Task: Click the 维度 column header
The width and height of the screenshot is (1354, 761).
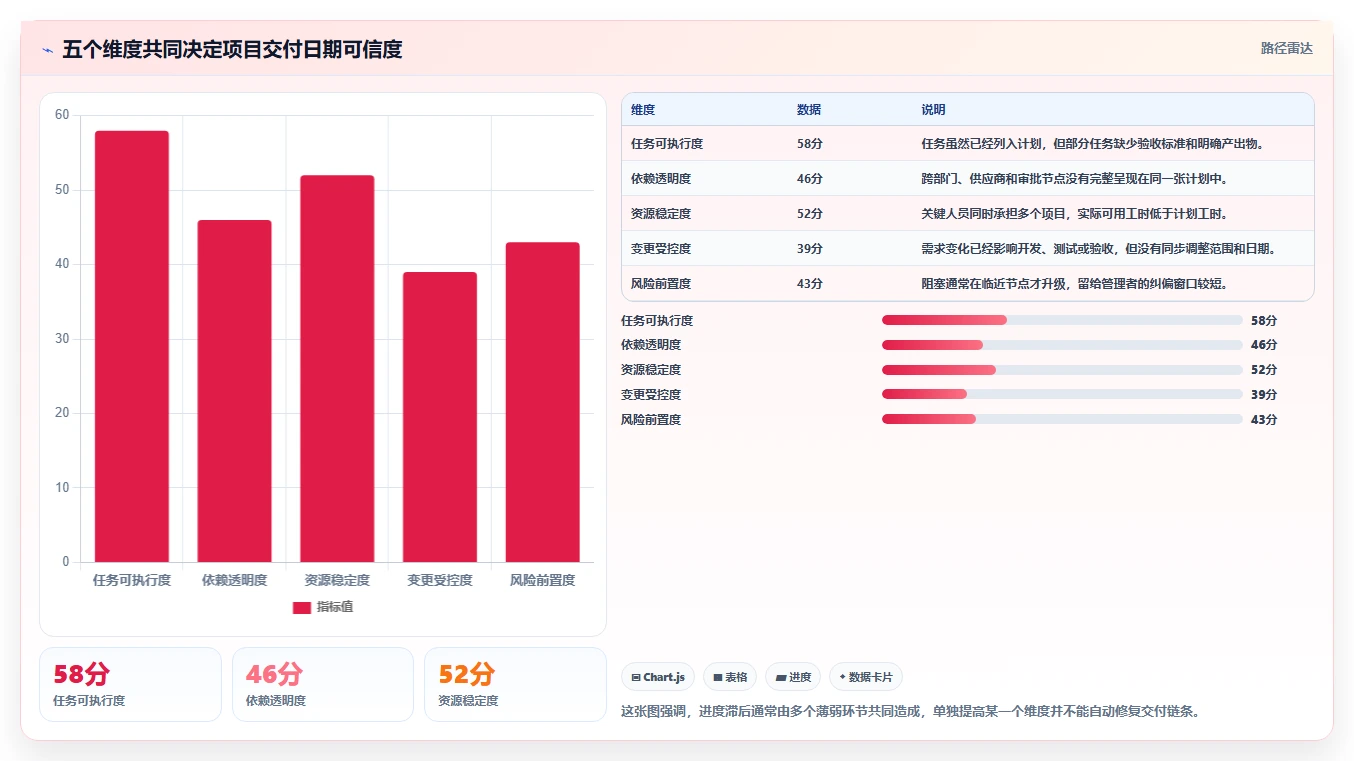Action: click(x=643, y=110)
